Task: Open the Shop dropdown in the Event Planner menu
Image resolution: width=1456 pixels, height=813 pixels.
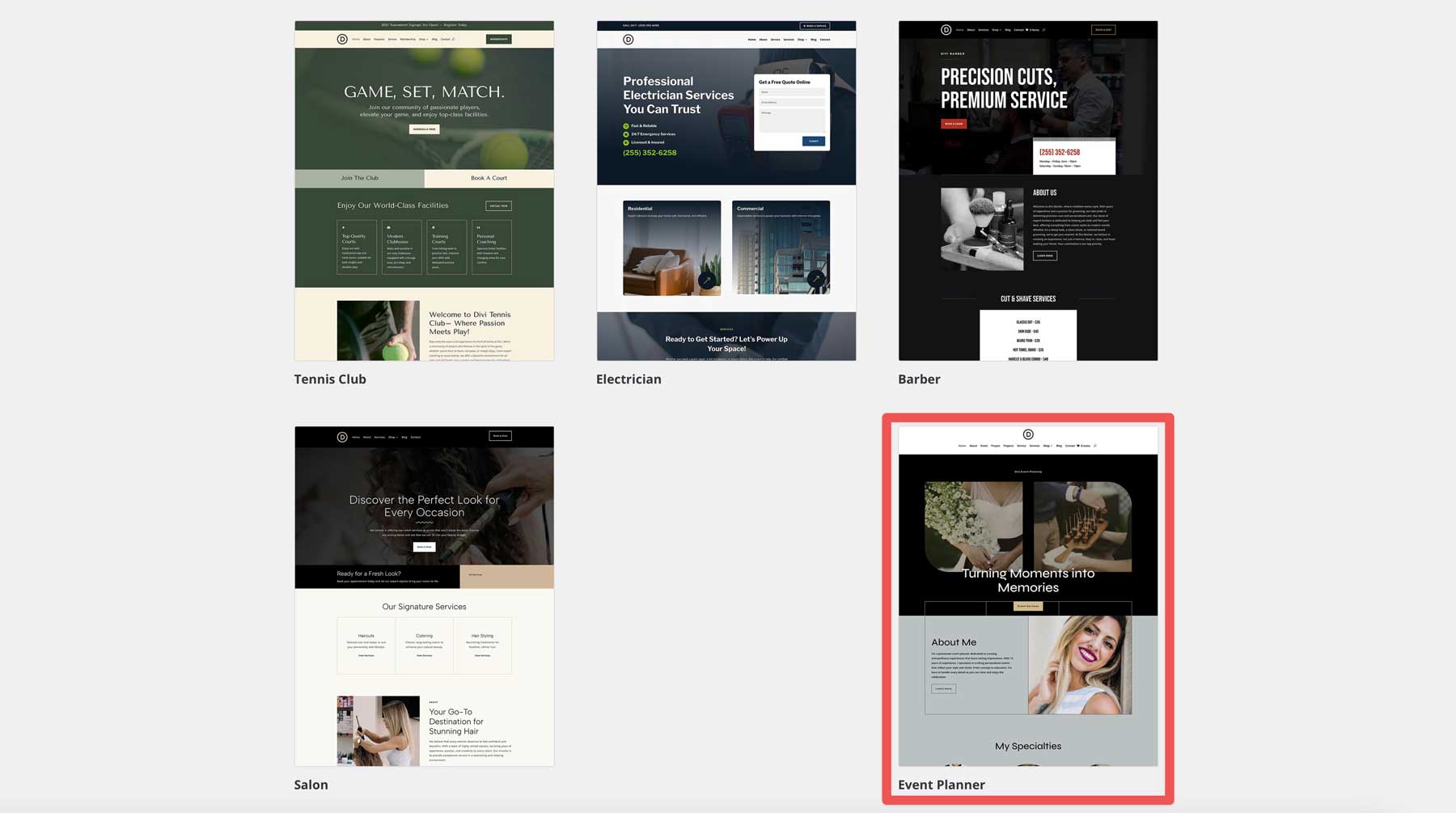Action: [1048, 446]
